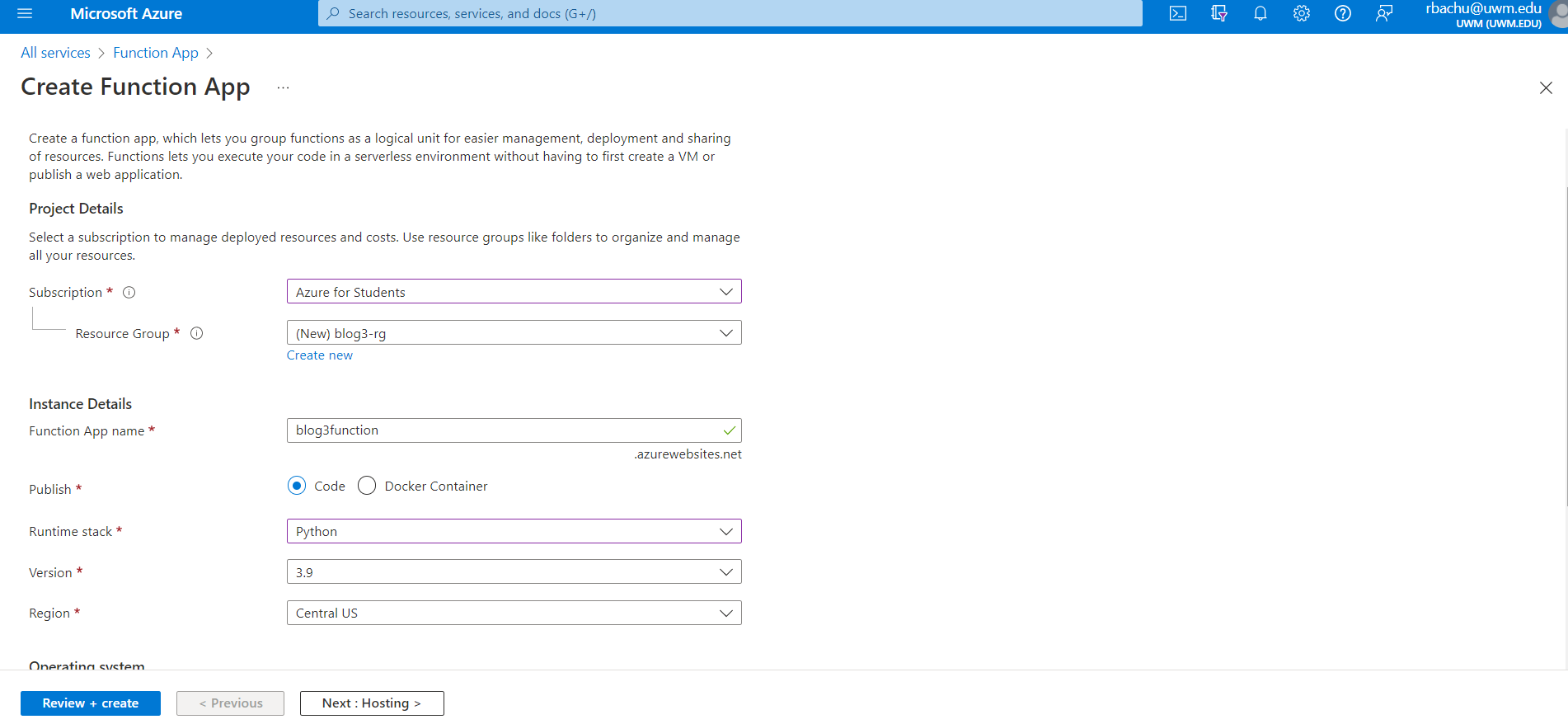Open the account avatar for rbachu@uwm.edu
Image resolution: width=1568 pixels, height=724 pixels.
[1558, 15]
